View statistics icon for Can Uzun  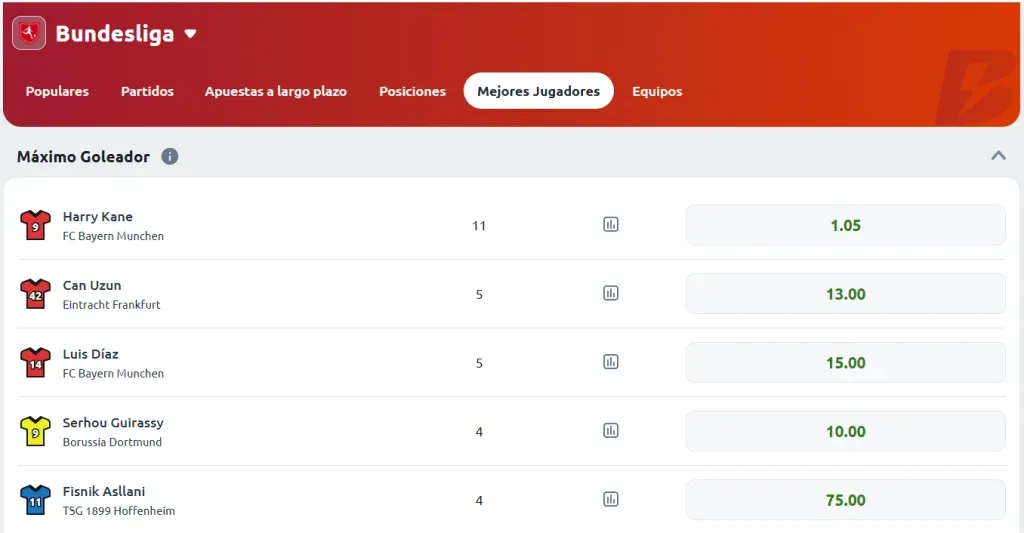[611, 293]
